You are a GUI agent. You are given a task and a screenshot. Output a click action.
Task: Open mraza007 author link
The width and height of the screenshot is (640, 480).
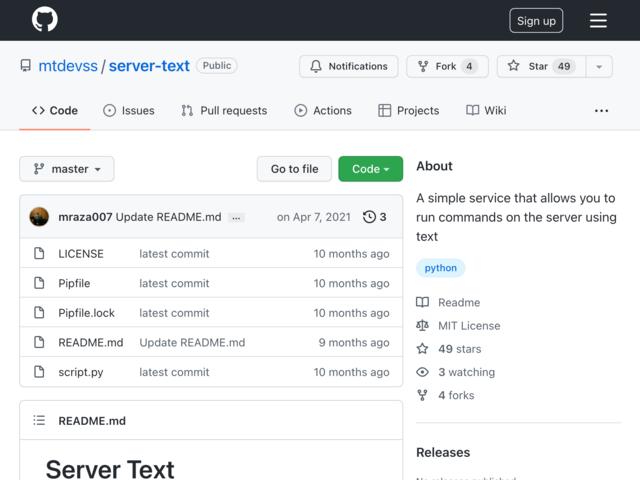pyautogui.click(x=85, y=217)
